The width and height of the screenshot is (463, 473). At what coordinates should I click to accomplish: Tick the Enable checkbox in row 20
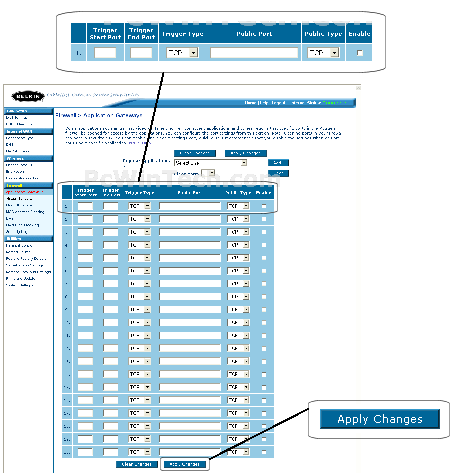(264, 452)
